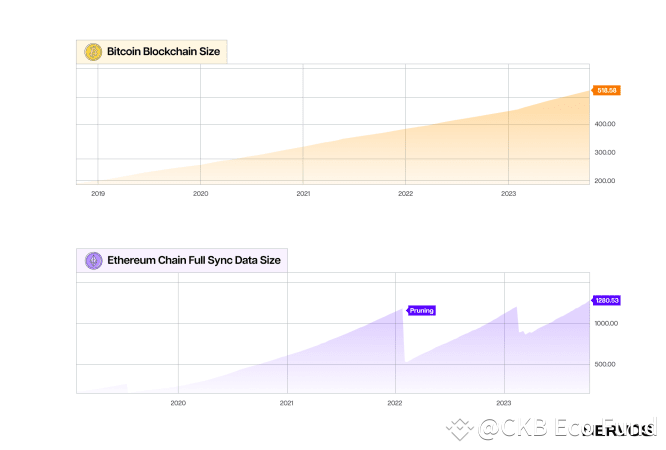Click the Bitcoin coin icon
The image size is (666, 450).
pos(93,52)
